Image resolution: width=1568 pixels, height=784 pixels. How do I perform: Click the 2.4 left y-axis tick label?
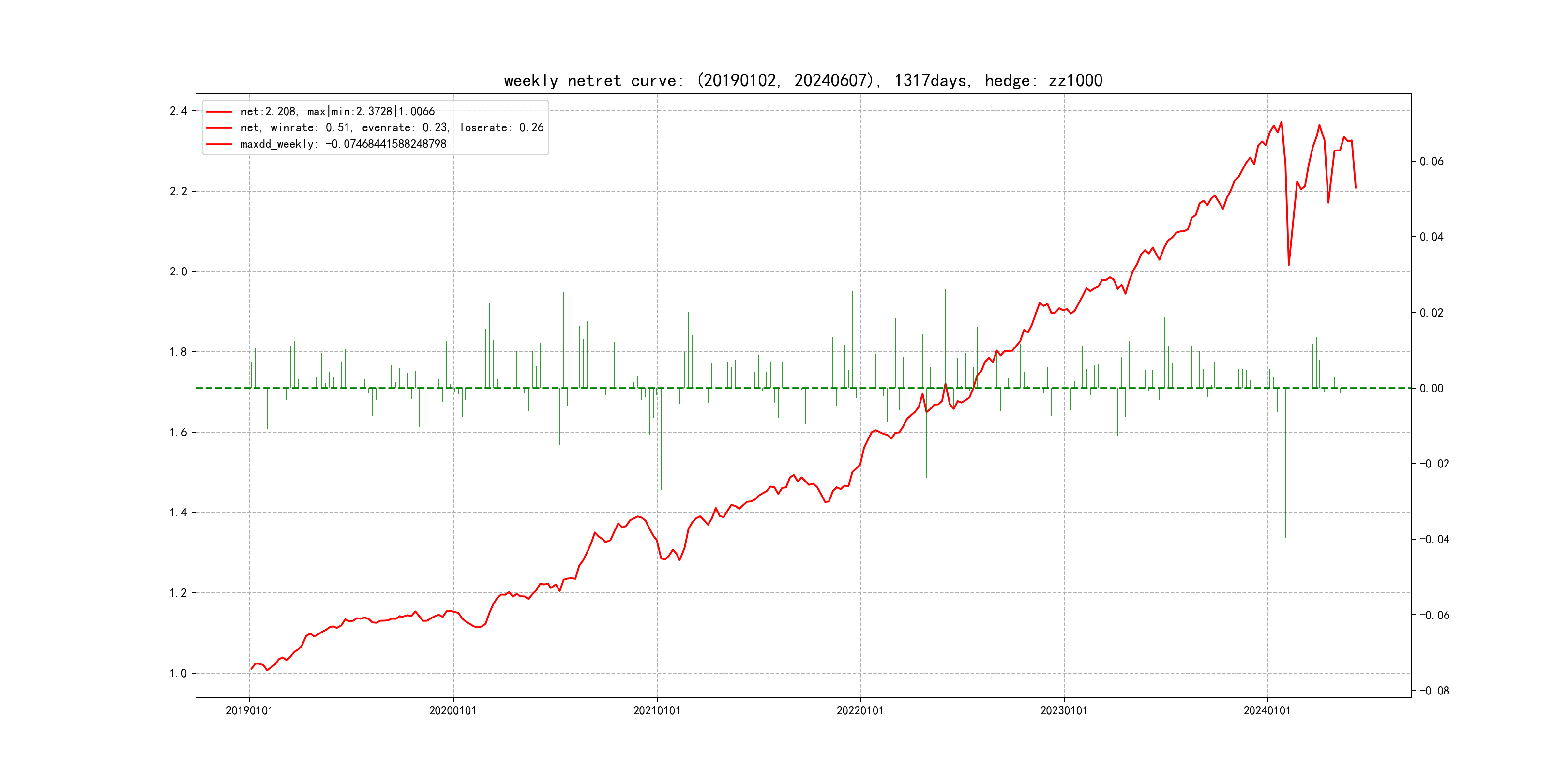tap(179, 111)
